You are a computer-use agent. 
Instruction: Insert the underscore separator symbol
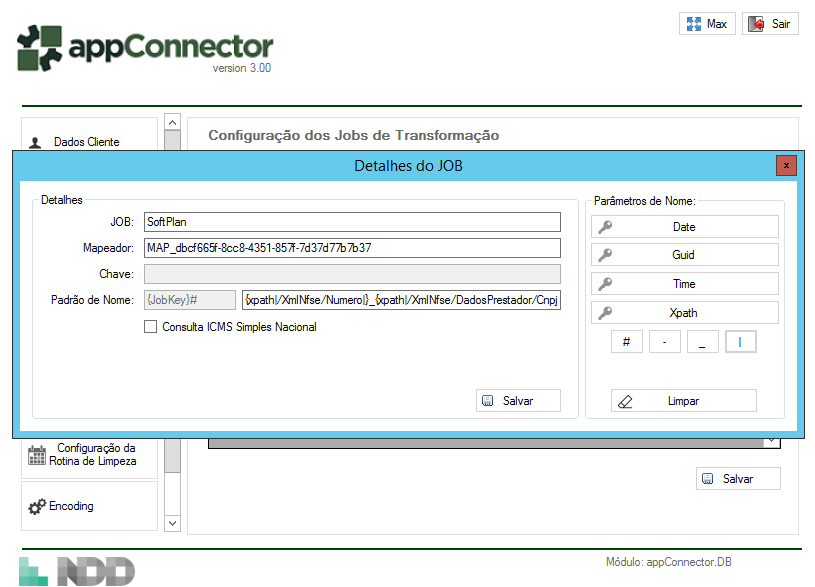(702, 342)
